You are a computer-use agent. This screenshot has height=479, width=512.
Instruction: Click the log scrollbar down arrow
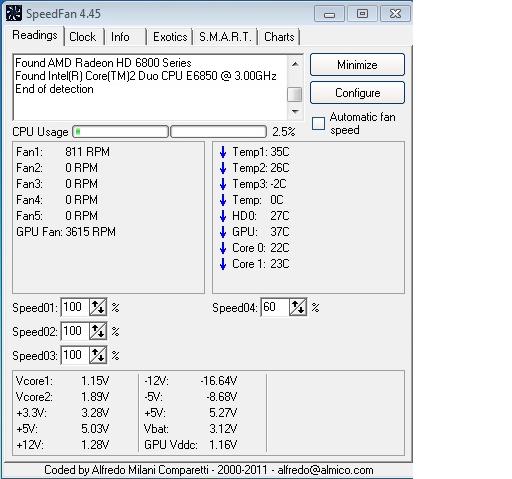pos(295,111)
